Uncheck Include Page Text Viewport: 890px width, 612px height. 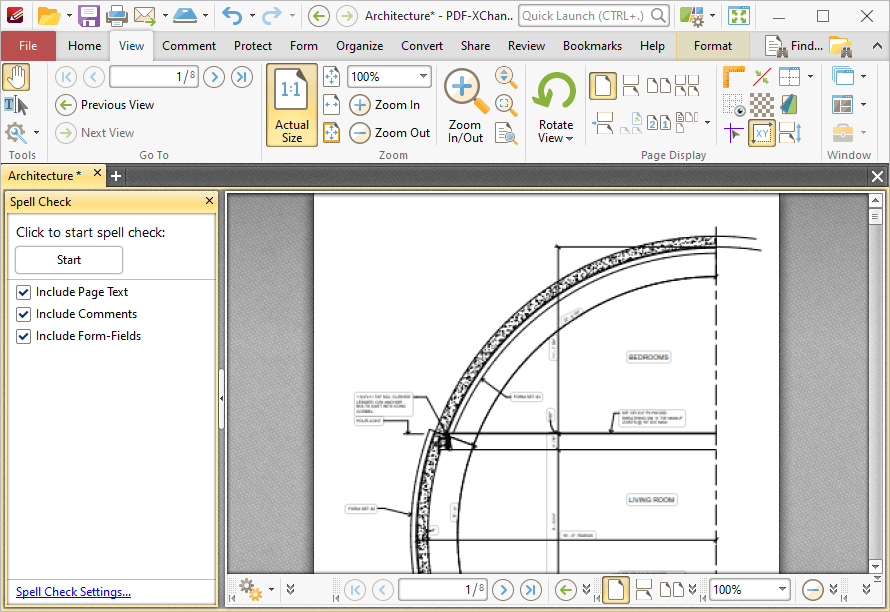23,292
